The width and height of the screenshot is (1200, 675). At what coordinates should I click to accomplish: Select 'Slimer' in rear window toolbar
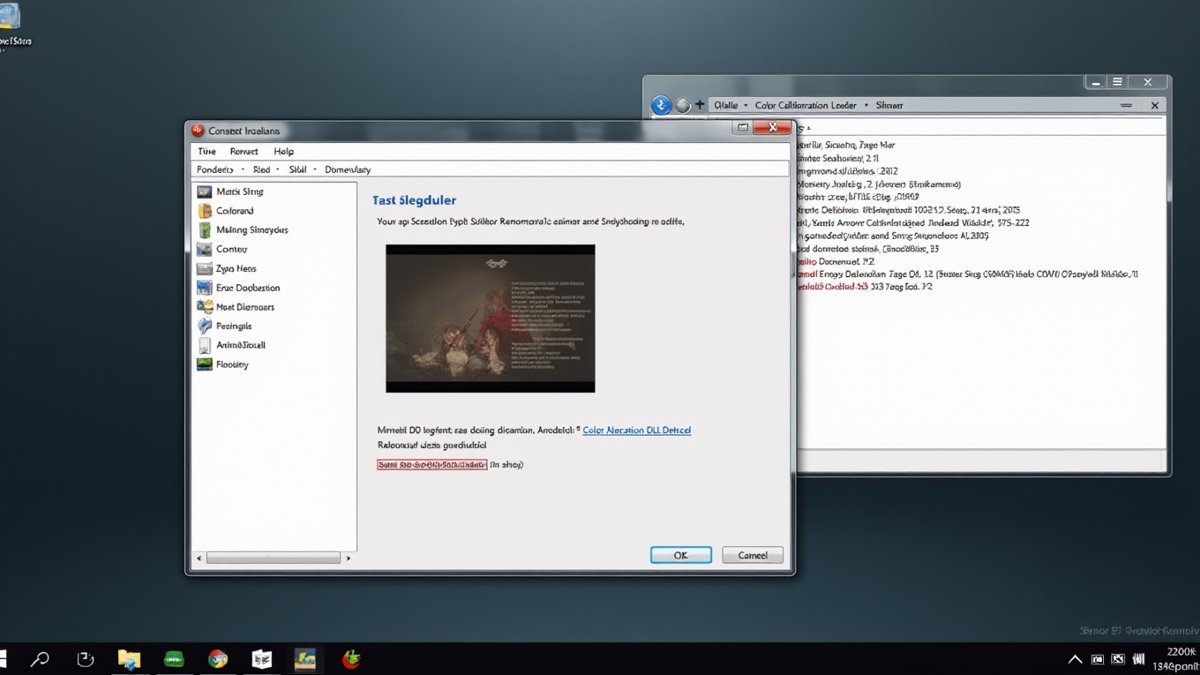(888, 104)
